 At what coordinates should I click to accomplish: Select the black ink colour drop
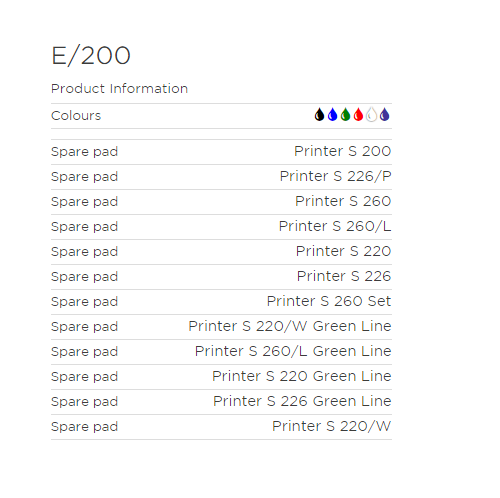319,115
